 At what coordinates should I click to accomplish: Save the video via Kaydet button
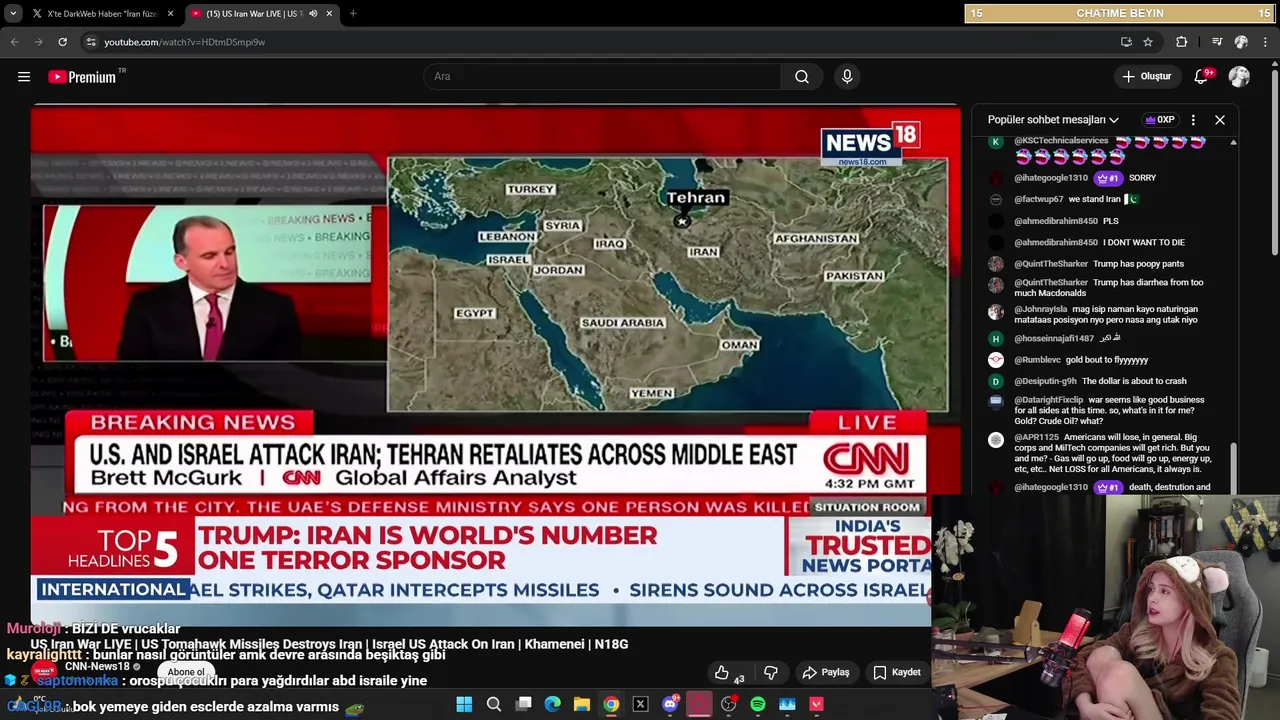(x=897, y=673)
